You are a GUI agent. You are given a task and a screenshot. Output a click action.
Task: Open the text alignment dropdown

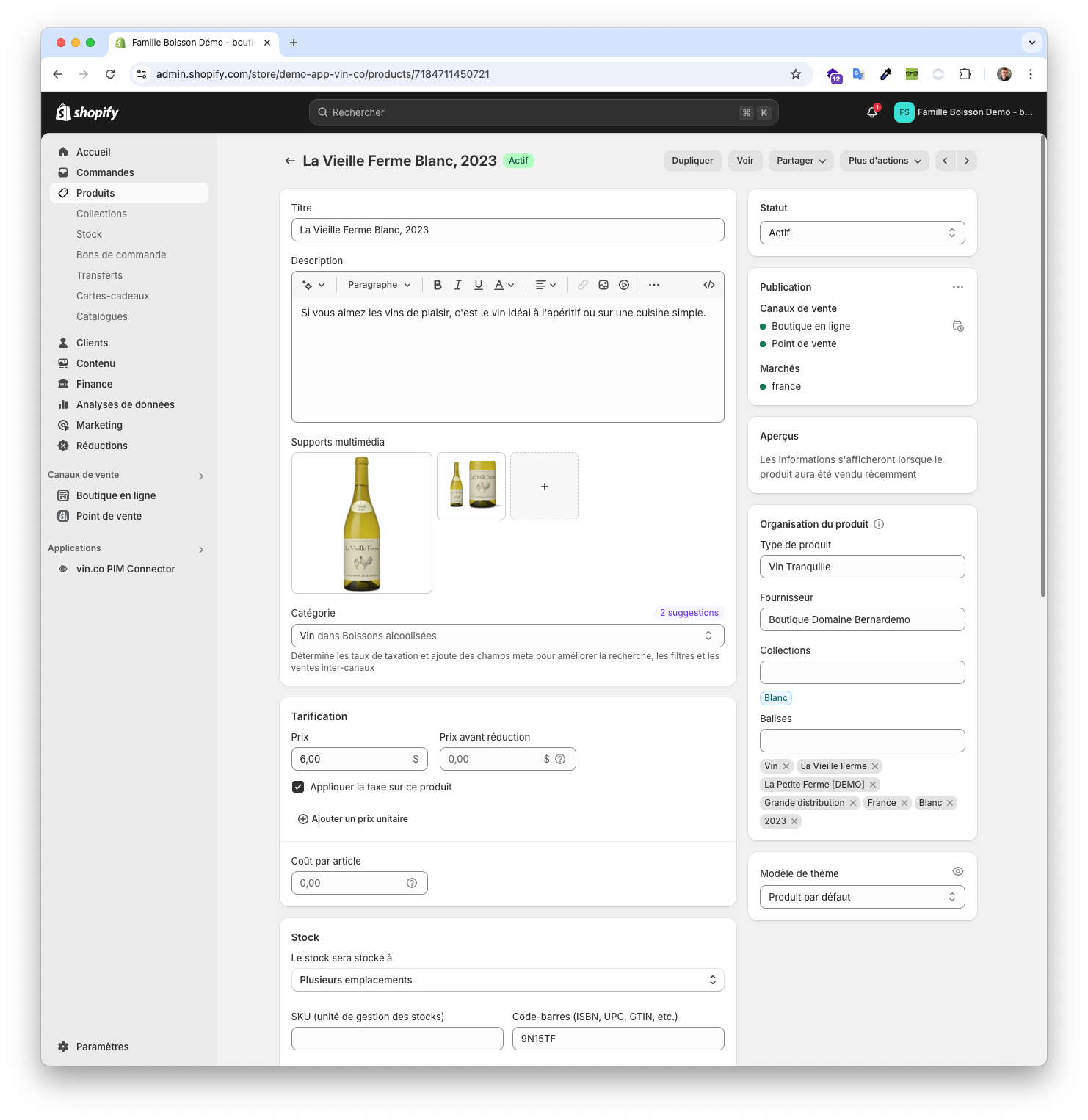pyautogui.click(x=545, y=285)
